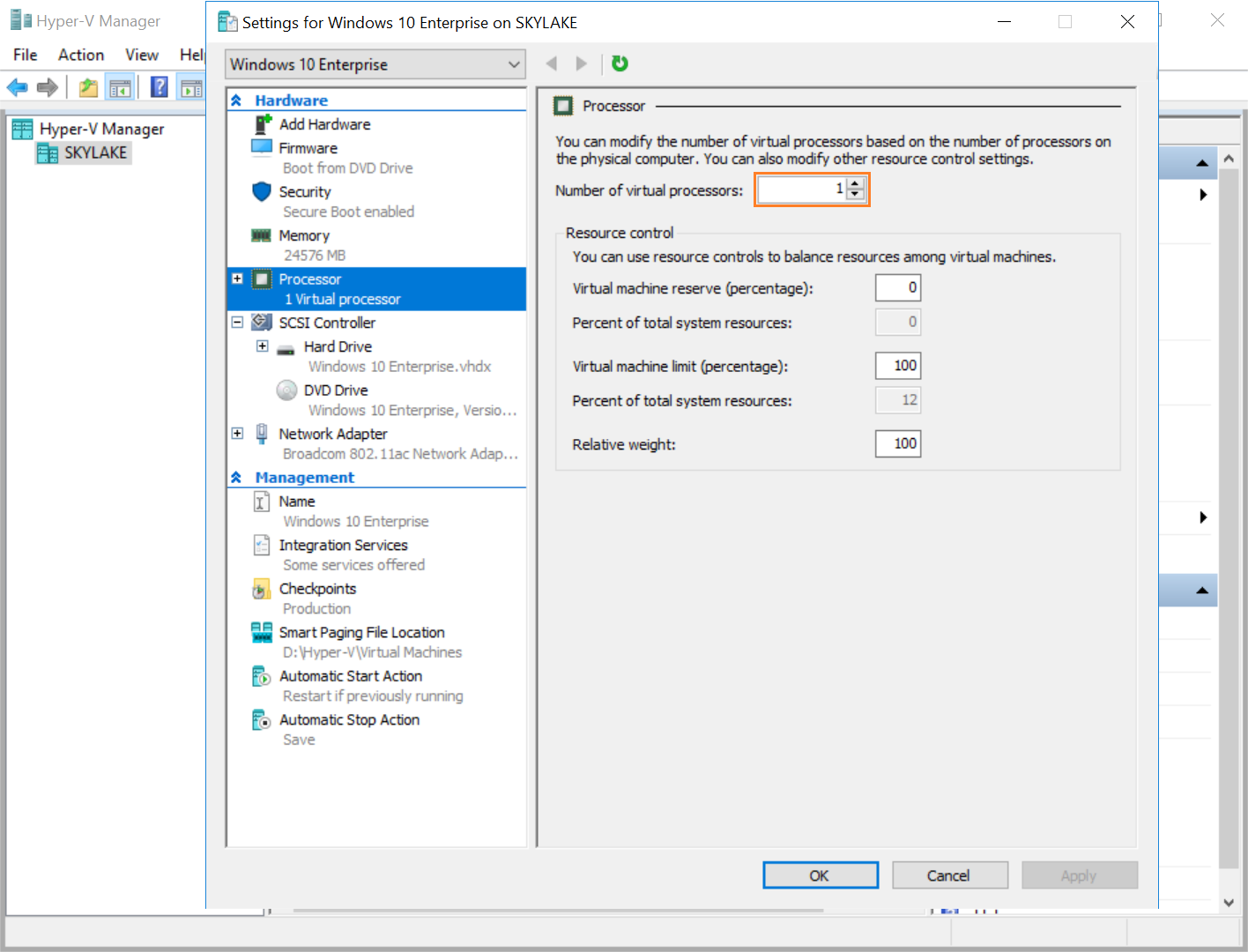Open Action menu in Hyper-V Manager
Image resolution: width=1248 pixels, height=952 pixels.
[x=81, y=55]
